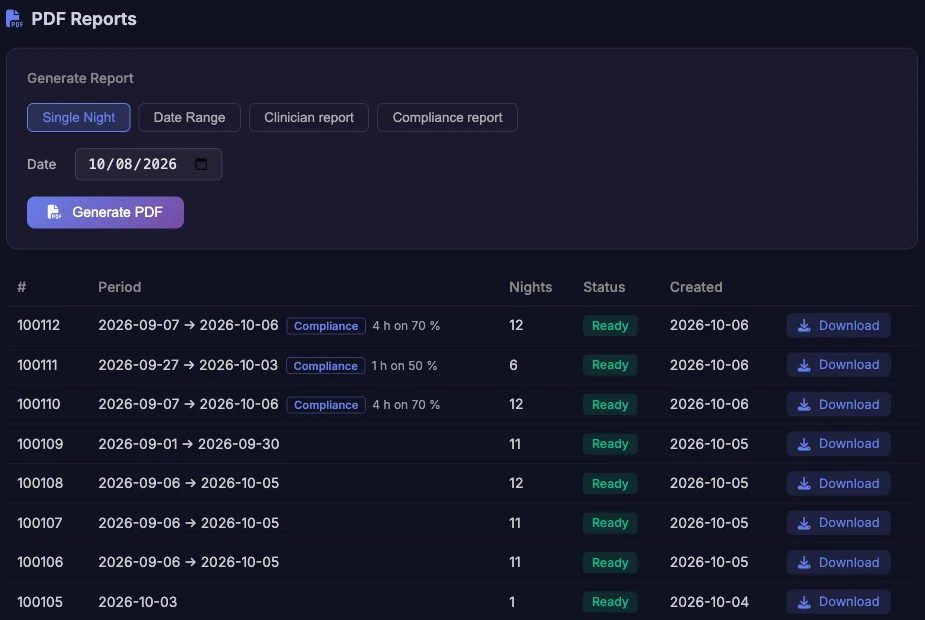925x620 pixels.
Task: Click the Ready status of report 100111
Action: pos(610,365)
